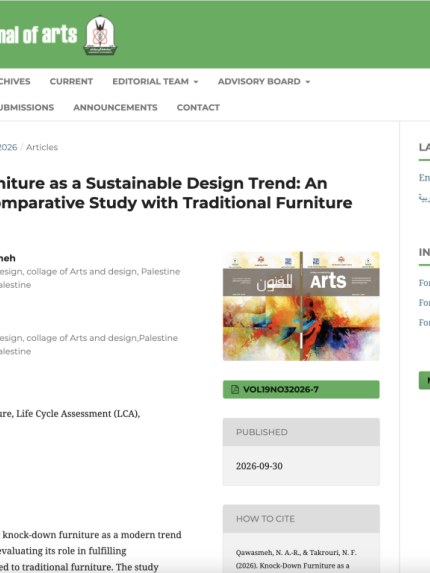430x573 pixels.
Task: Click the university logo in the header
Action: [100, 35]
